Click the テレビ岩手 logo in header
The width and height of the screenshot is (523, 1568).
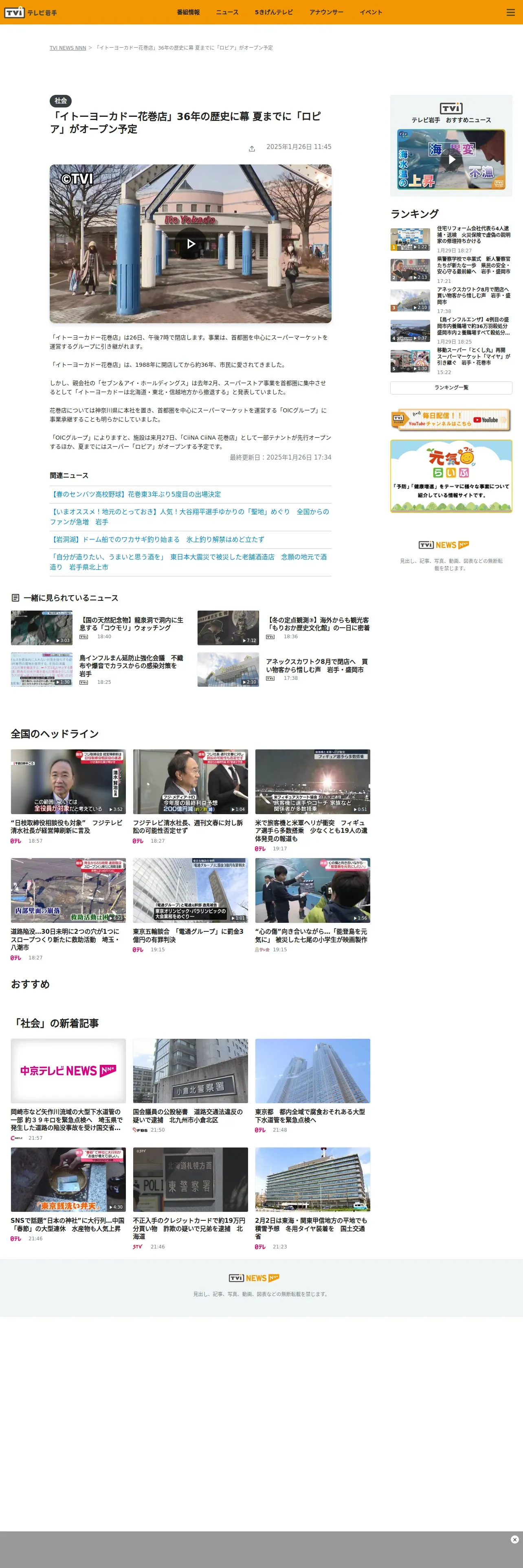[x=31, y=12]
